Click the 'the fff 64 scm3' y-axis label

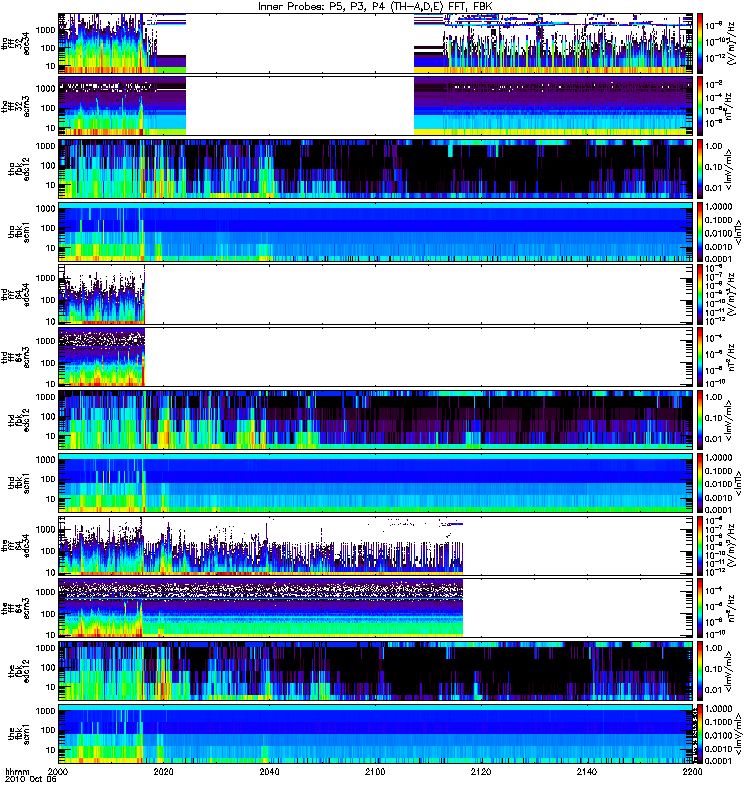tap(15, 608)
